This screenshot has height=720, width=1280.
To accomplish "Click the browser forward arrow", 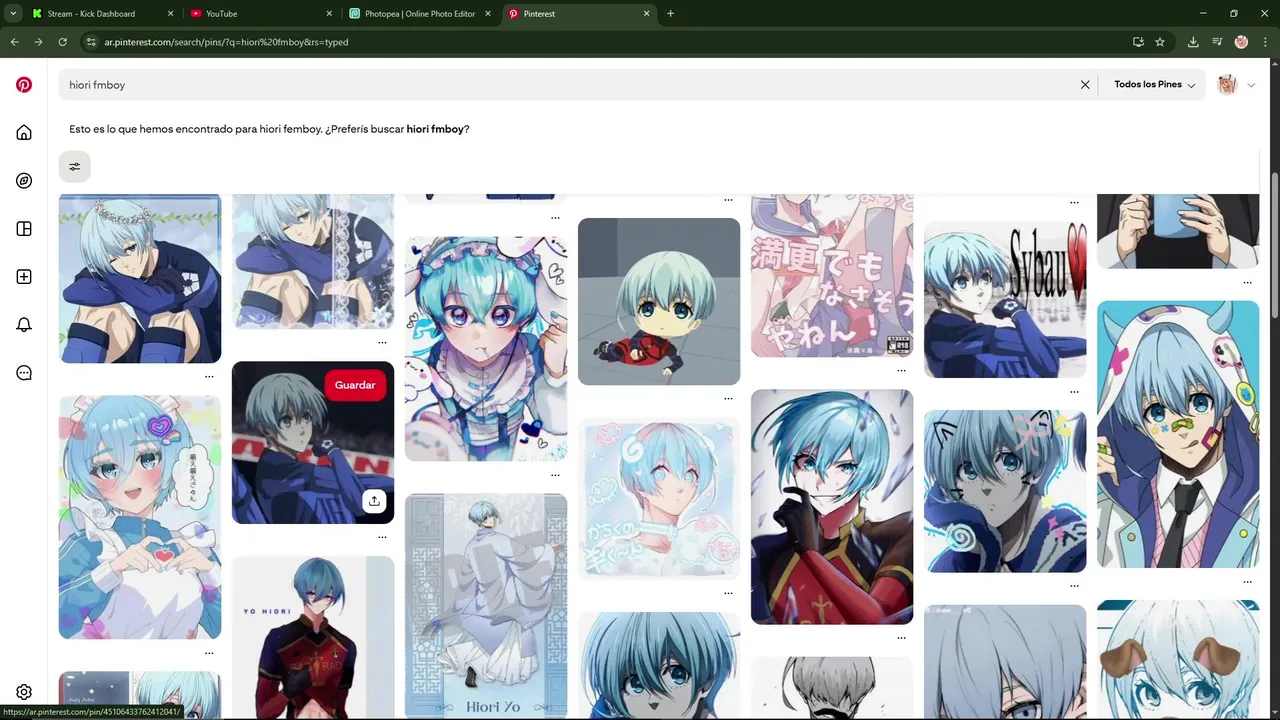I will (x=38, y=42).
